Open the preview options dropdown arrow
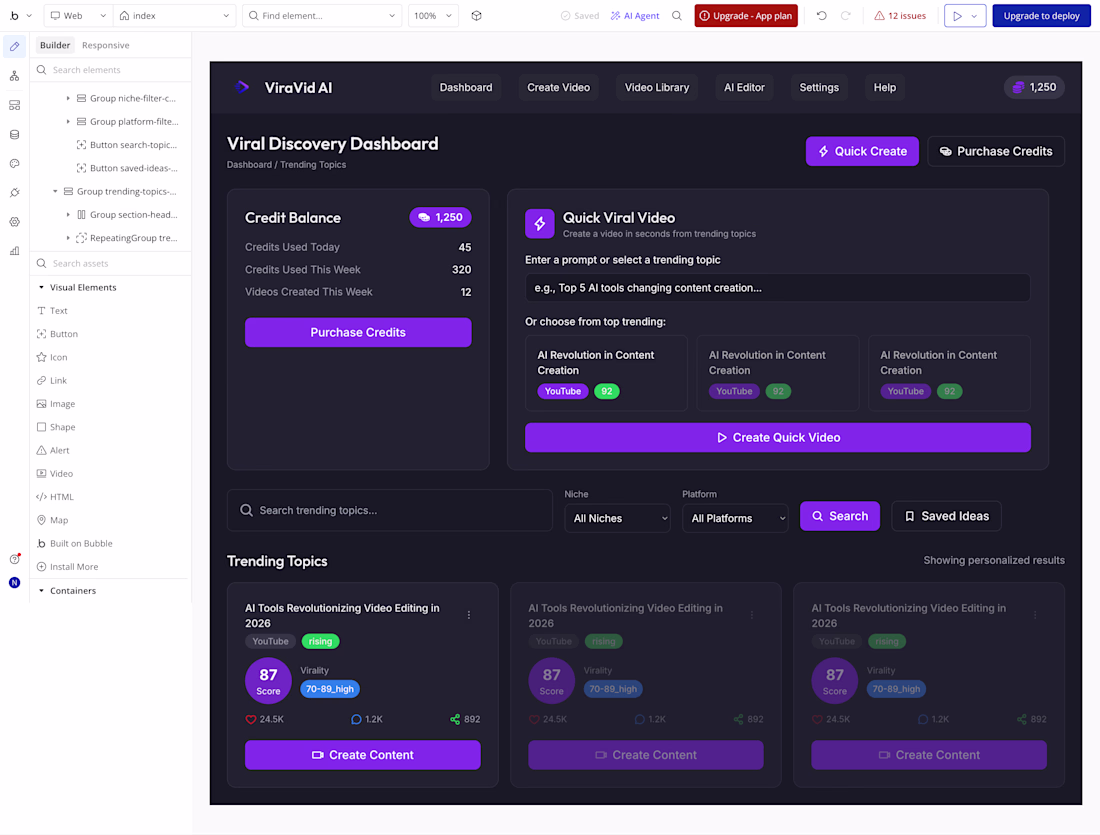Image resolution: width=1100 pixels, height=835 pixels. coord(974,15)
